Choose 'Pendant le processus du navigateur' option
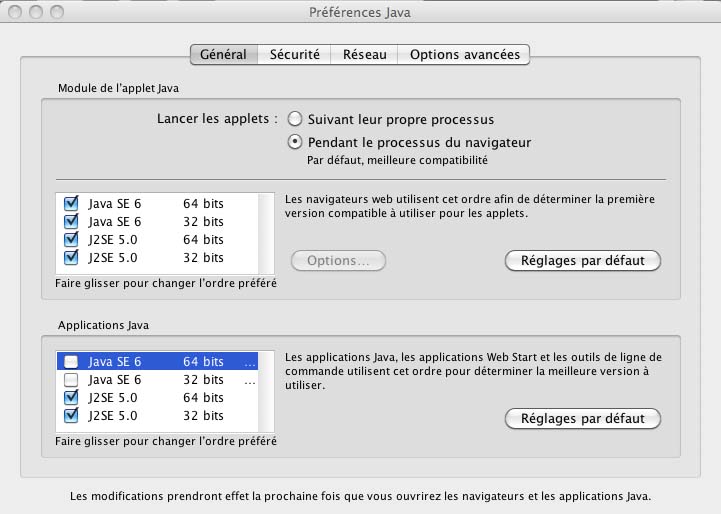This screenshot has width=721, height=514. pos(295,142)
